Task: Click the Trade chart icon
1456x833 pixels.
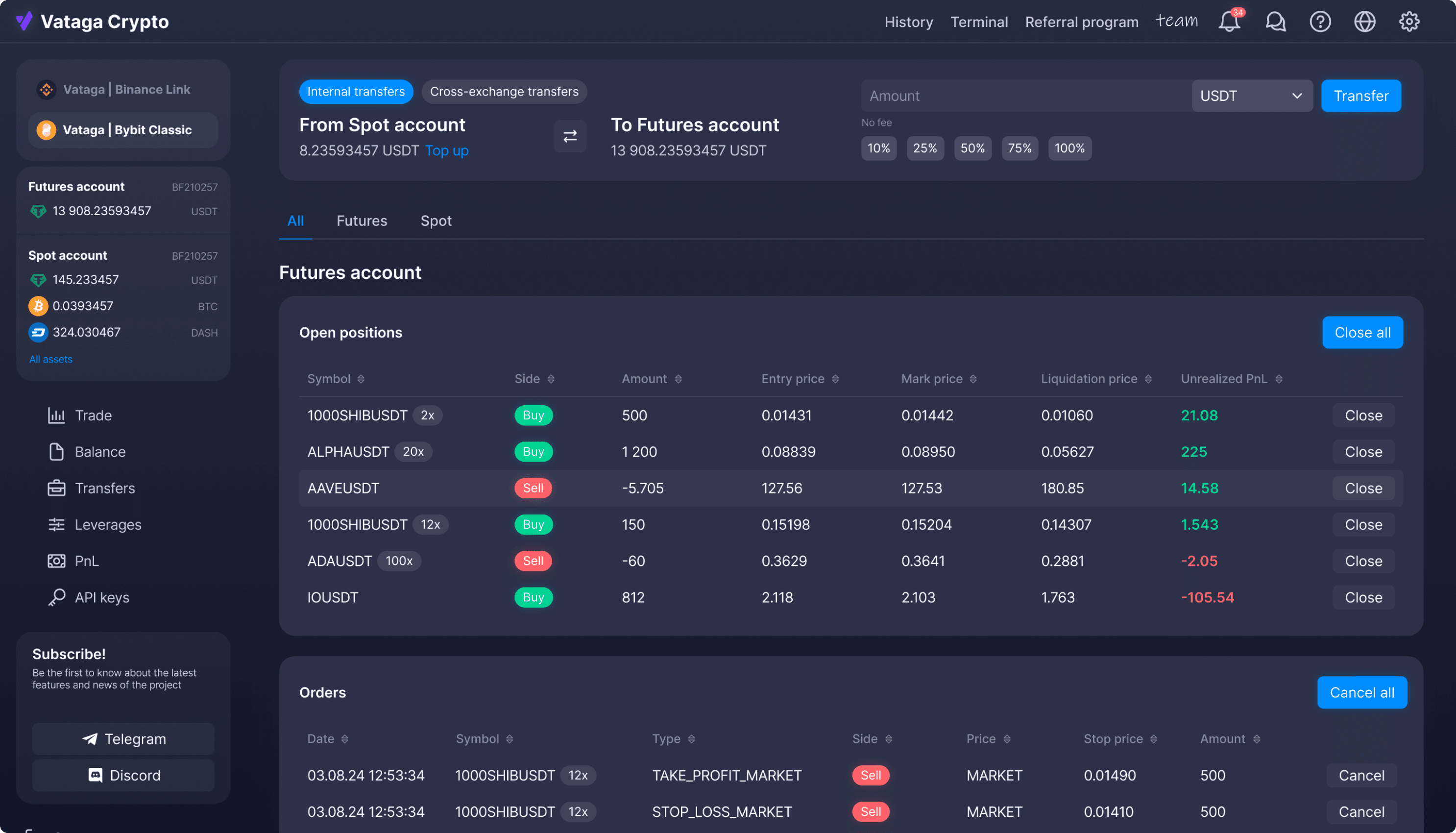Action: click(56, 416)
